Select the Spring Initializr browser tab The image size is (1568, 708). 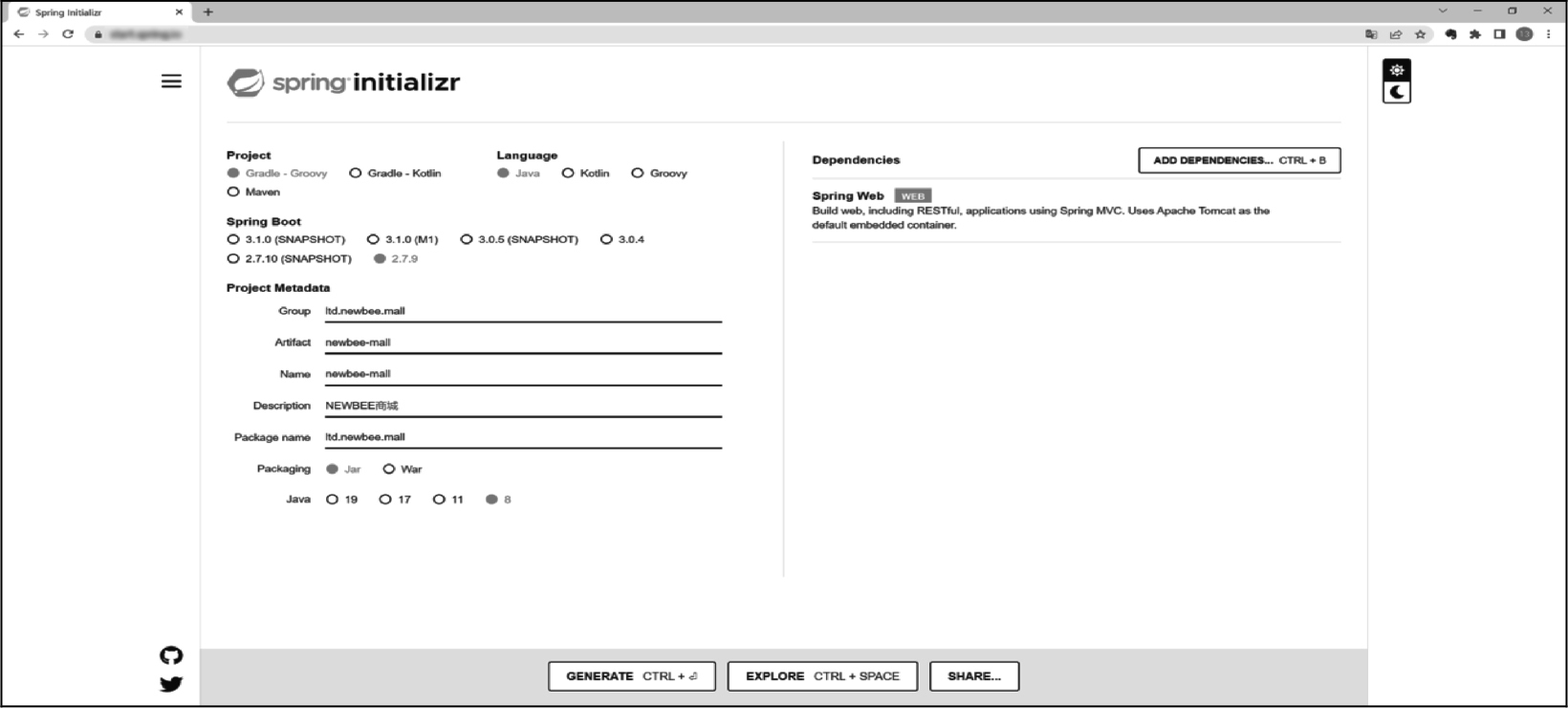point(99,12)
